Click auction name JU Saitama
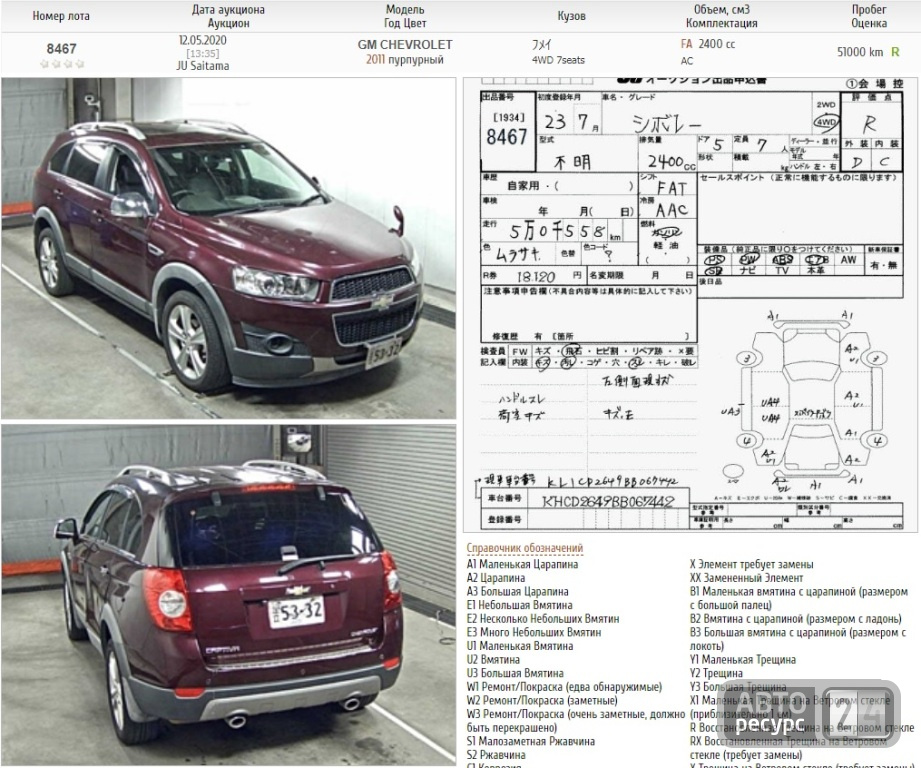The height and width of the screenshot is (768, 921). [x=203, y=66]
